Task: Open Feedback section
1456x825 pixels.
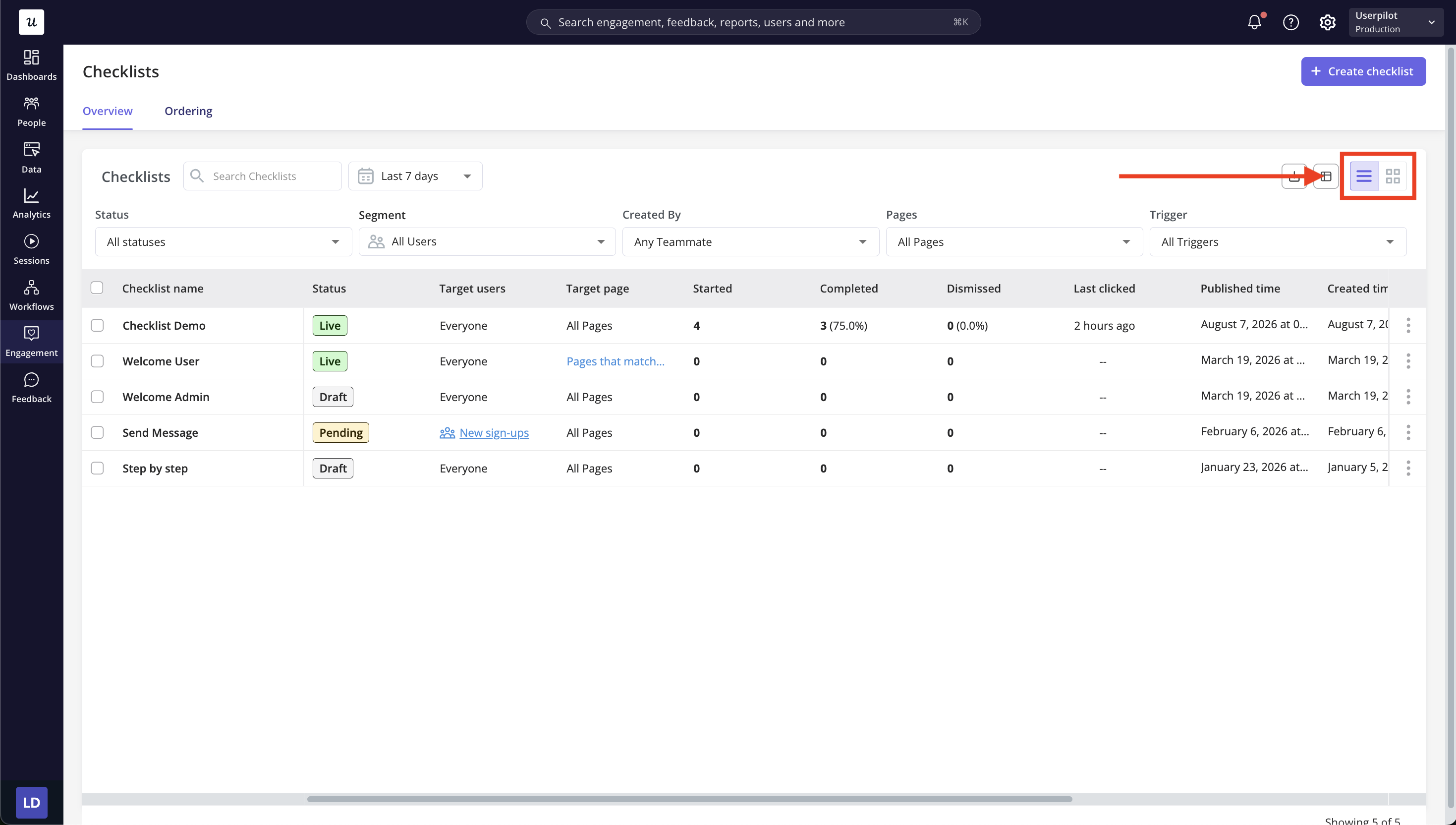Action: 31,388
